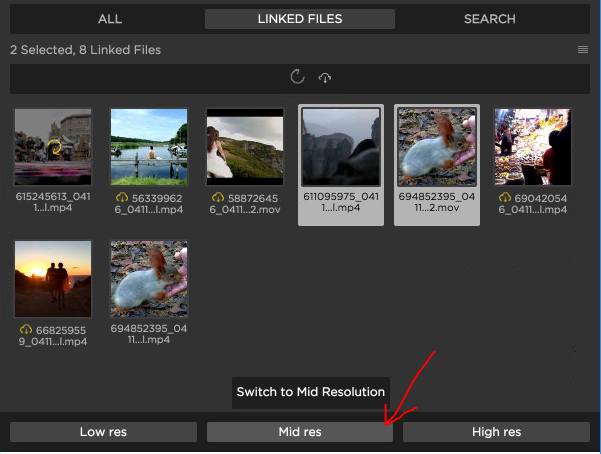Select the market stall video thumbnail
Image resolution: width=601 pixels, height=454 pixels.
click(x=533, y=147)
